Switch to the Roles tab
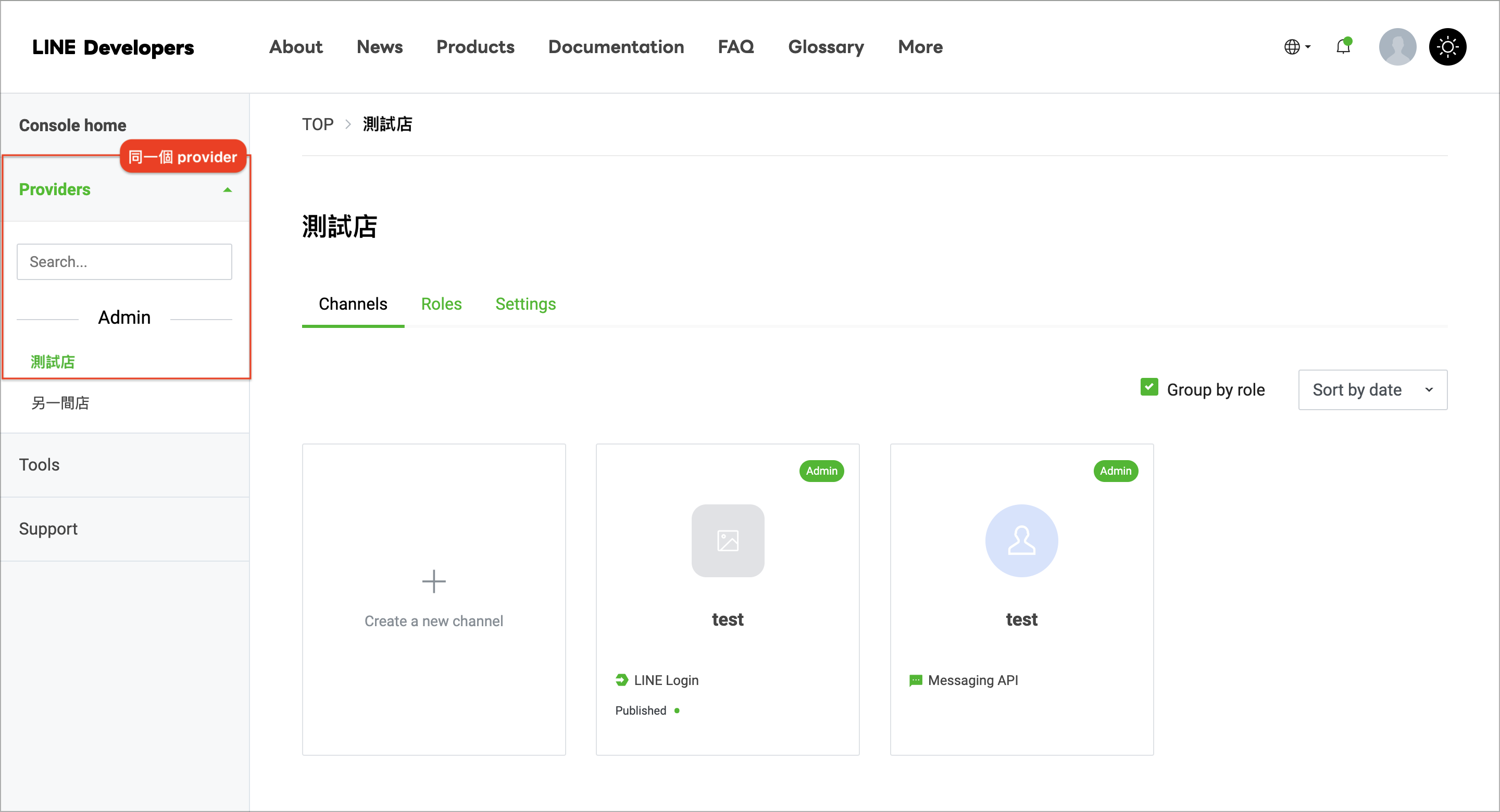The image size is (1500, 812). coord(441,304)
